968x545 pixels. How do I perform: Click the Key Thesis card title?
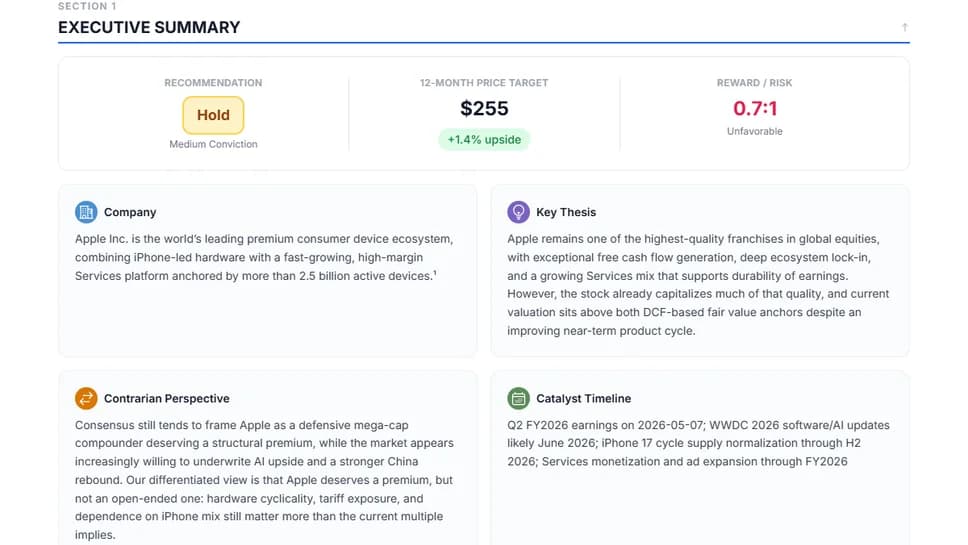click(566, 212)
